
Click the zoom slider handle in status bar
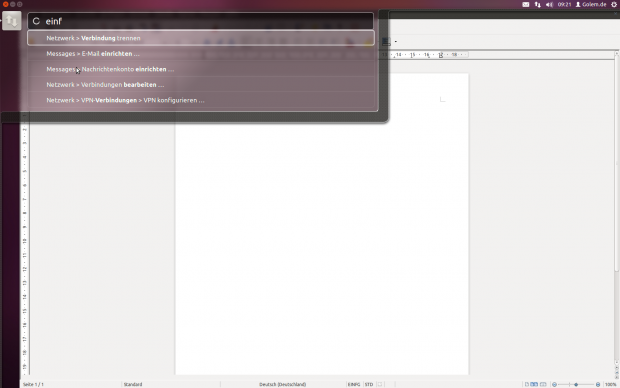pyautogui.click(x=576, y=384)
